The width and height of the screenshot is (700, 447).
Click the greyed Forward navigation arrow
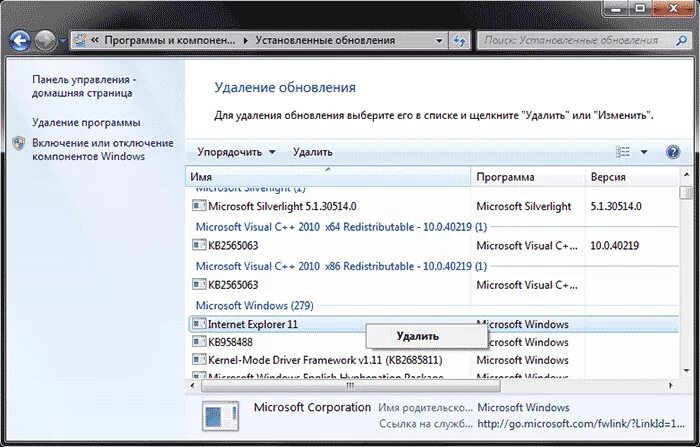click(45, 41)
